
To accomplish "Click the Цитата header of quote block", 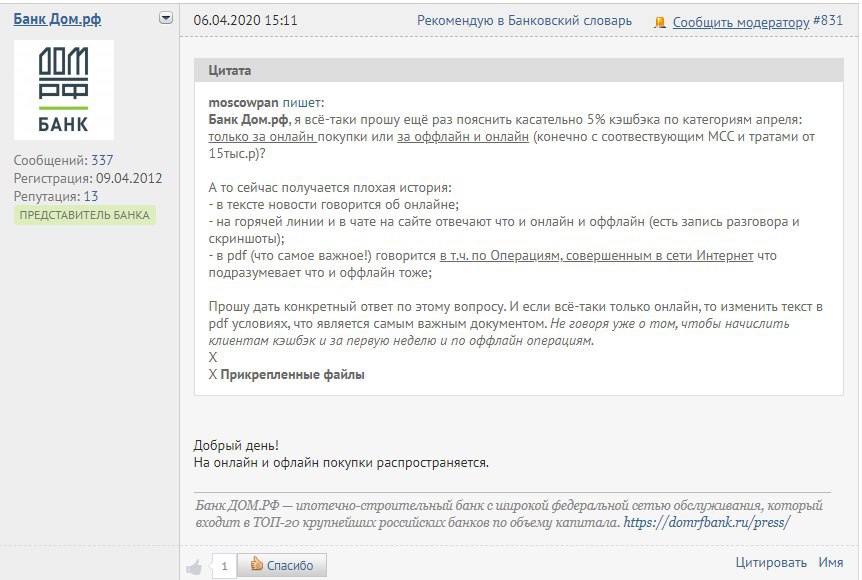I will tap(518, 70).
